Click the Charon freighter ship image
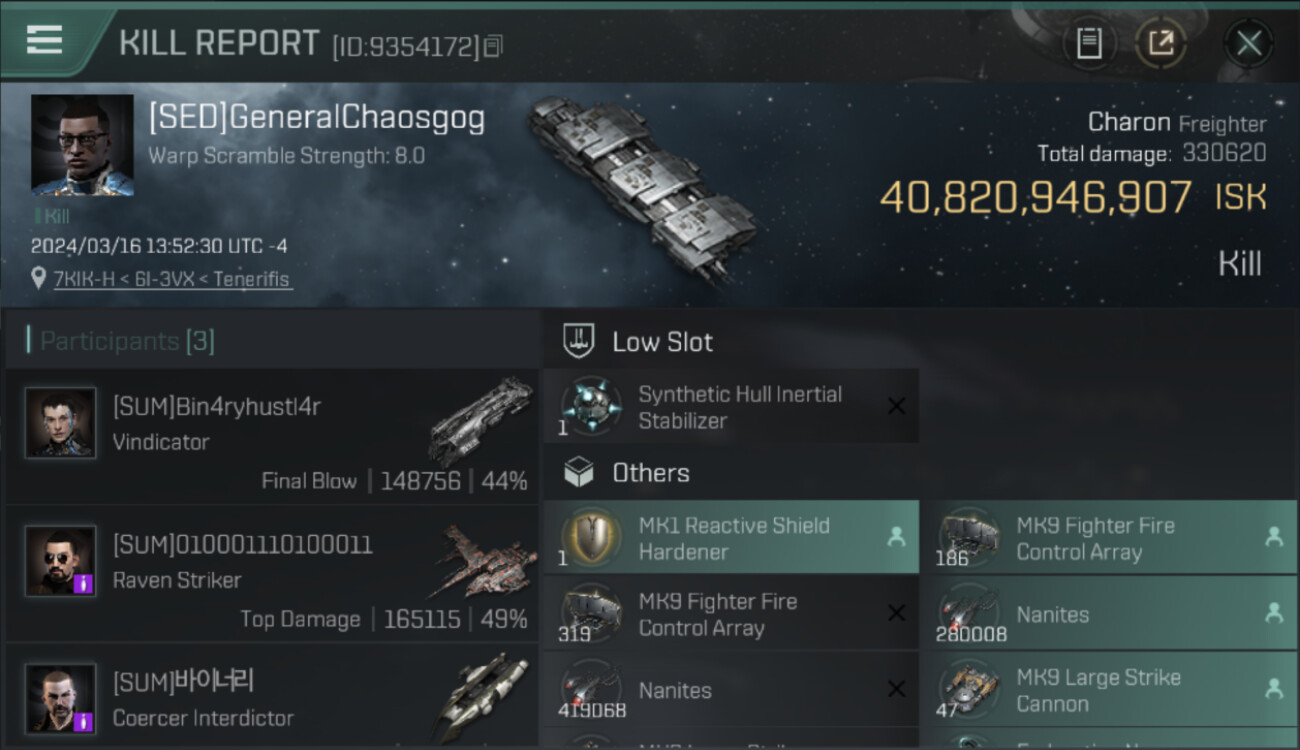Viewport: 1300px width, 750px height. coord(641,189)
